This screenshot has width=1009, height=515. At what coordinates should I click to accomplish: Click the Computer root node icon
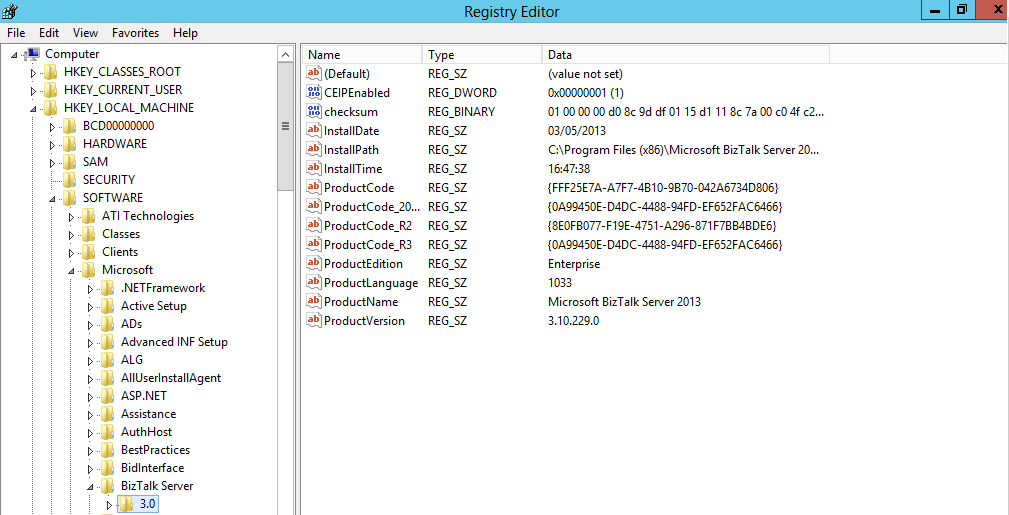pyautogui.click(x=31, y=54)
